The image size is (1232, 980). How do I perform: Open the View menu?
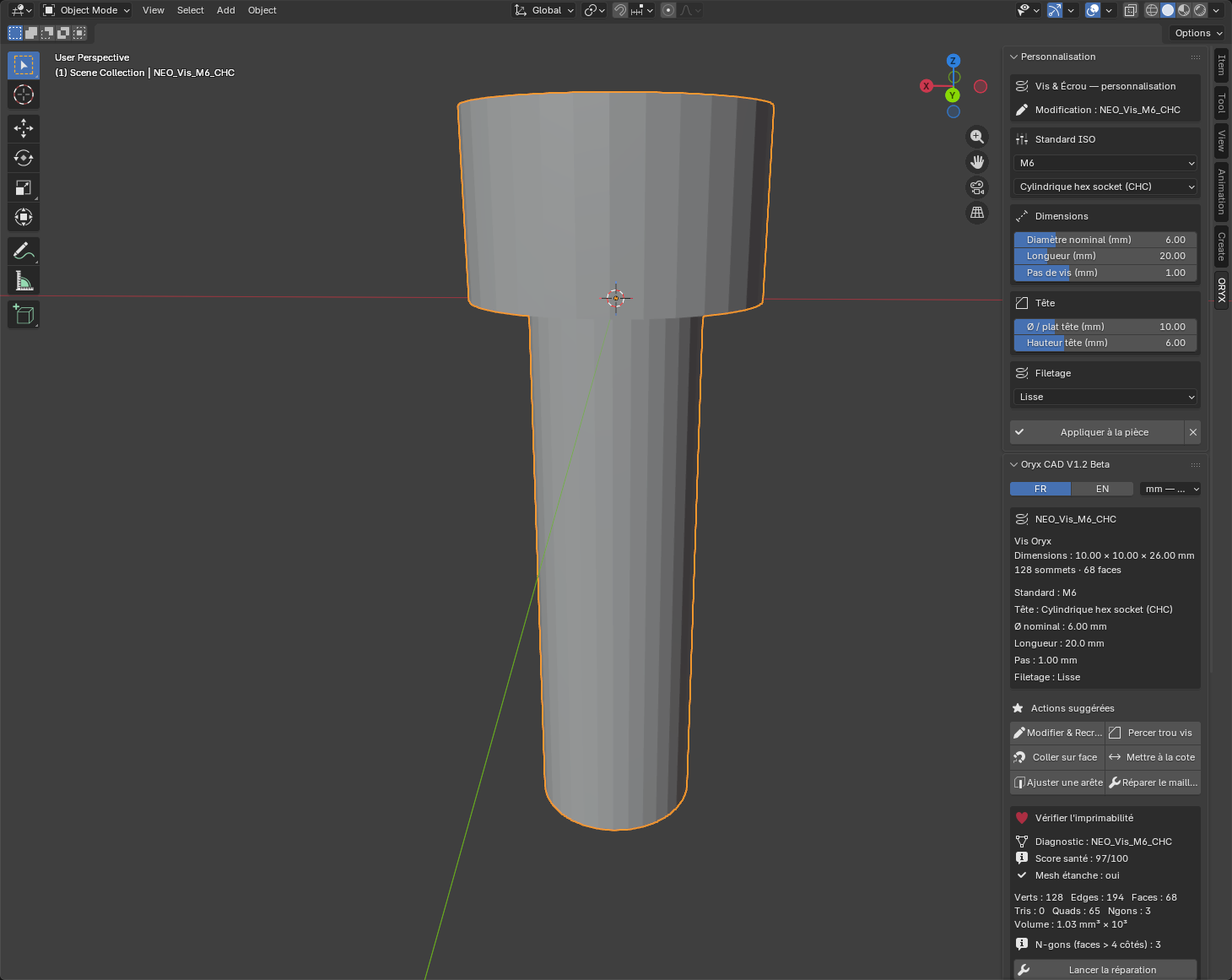point(154,10)
